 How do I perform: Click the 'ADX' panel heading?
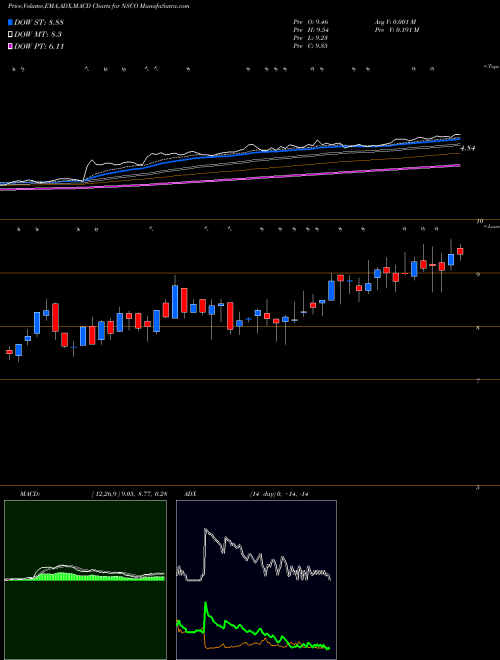(x=191, y=494)
